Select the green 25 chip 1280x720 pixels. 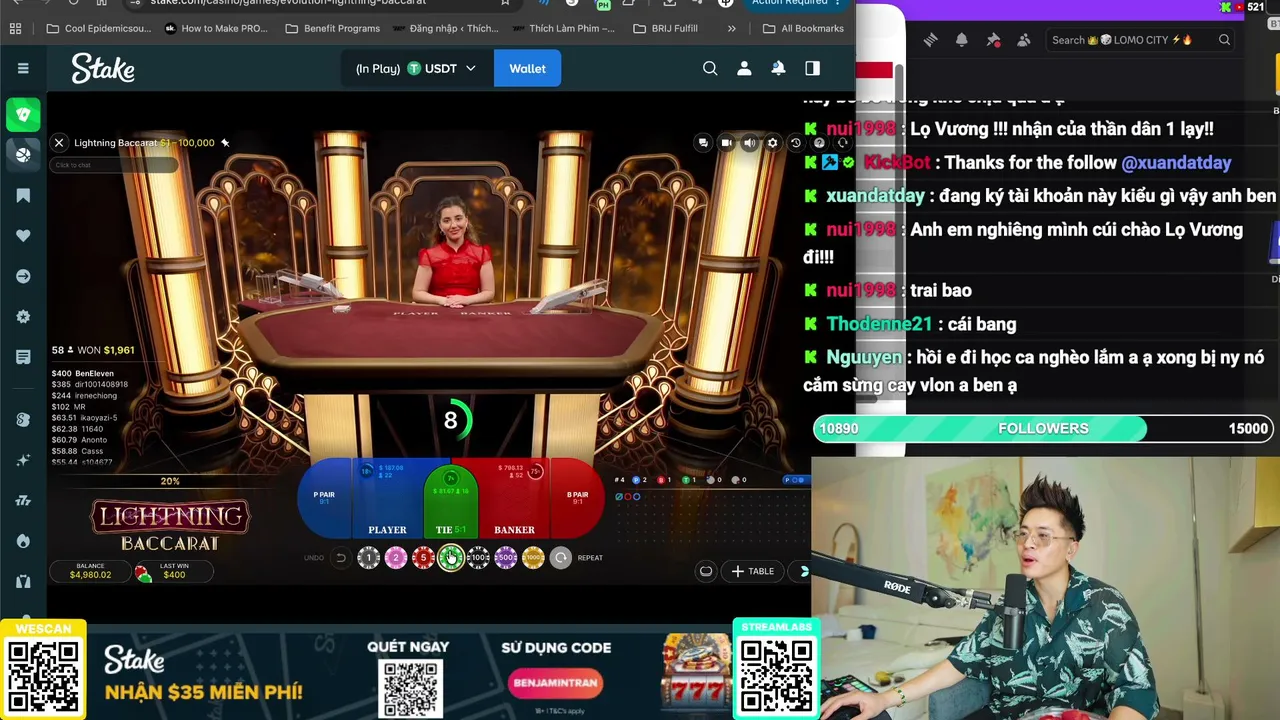click(x=451, y=558)
